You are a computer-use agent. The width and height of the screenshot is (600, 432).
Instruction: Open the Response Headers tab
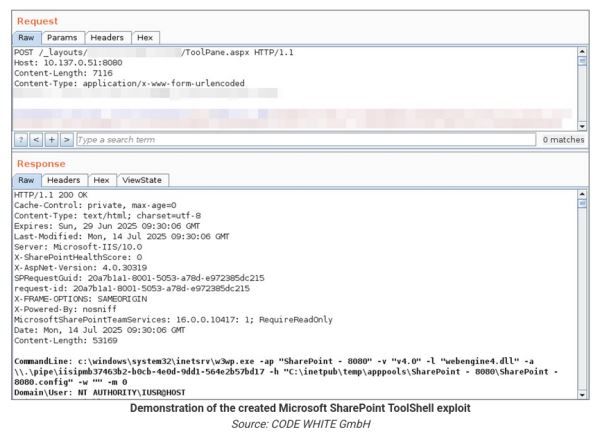point(64,180)
